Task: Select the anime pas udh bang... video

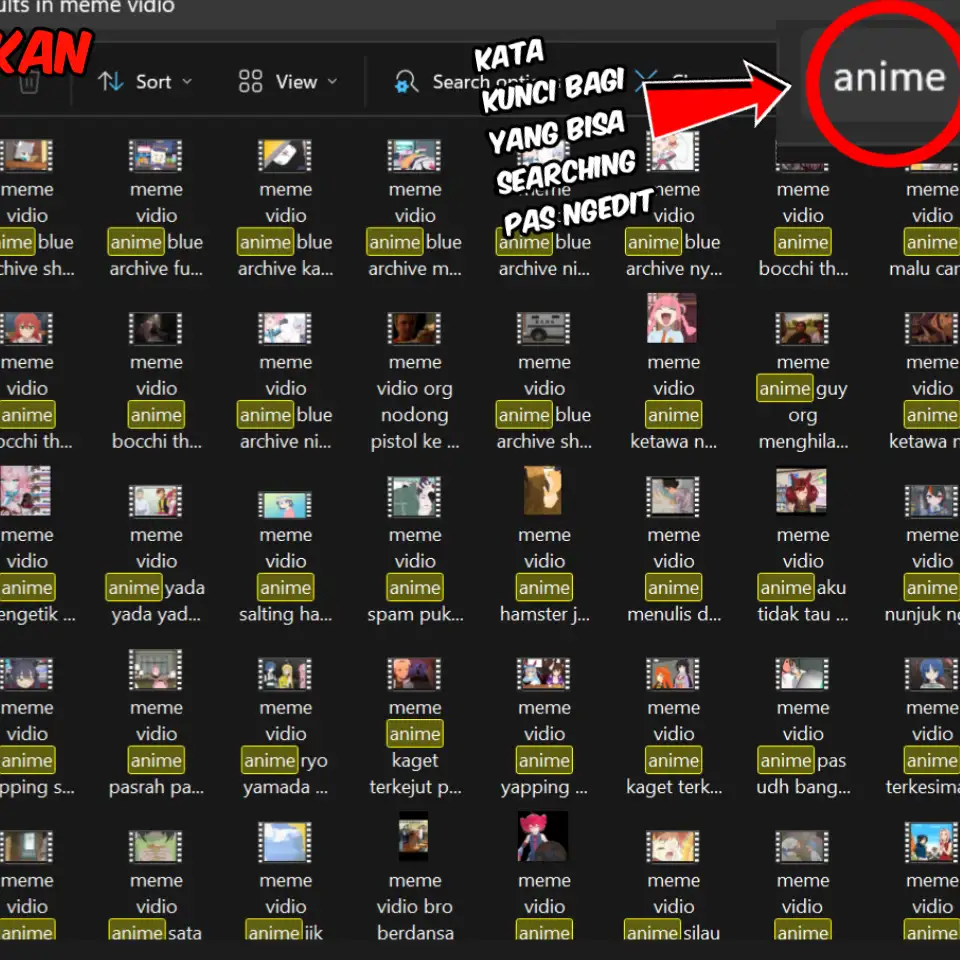Action: tap(803, 727)
